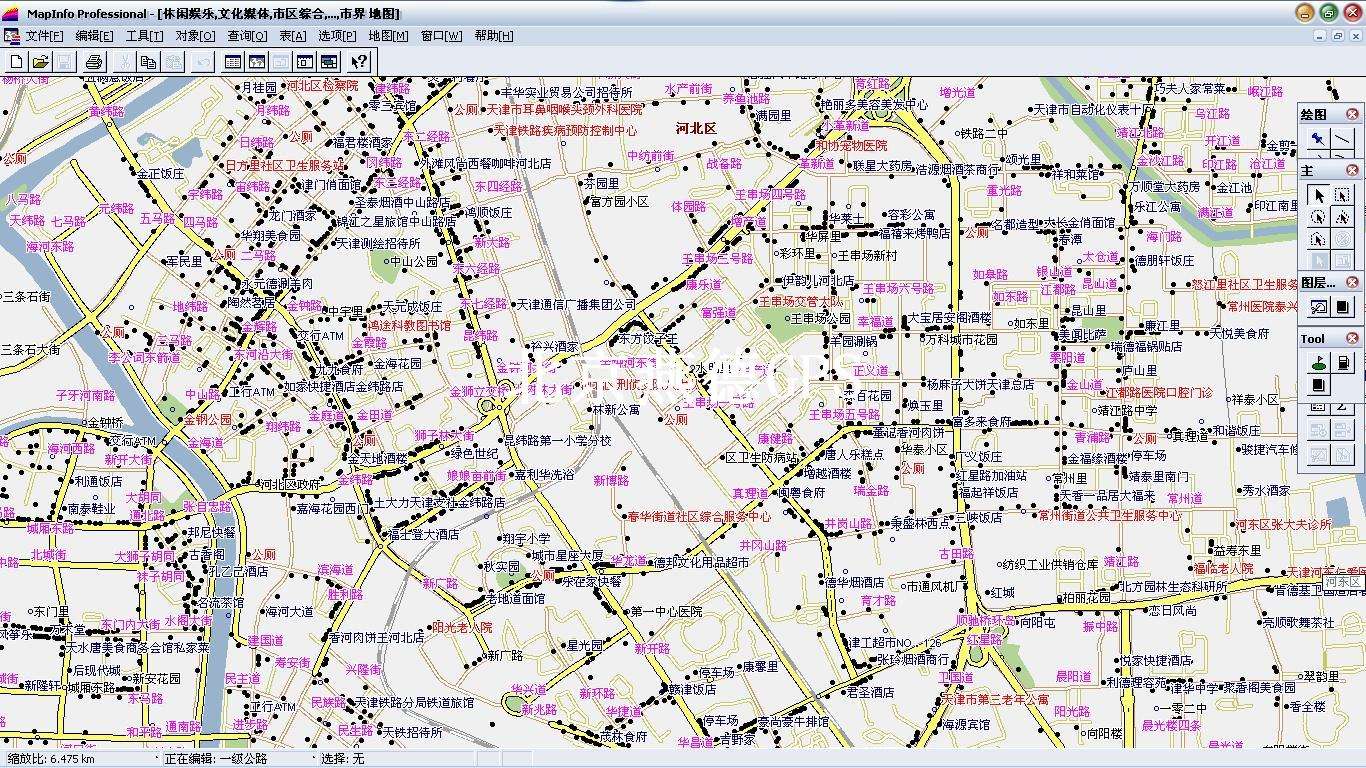The height and width of the screenshot is (768, 1366).
Task: Click the gas pump icon in Tool panel
Action: [x=1343, y=363]
